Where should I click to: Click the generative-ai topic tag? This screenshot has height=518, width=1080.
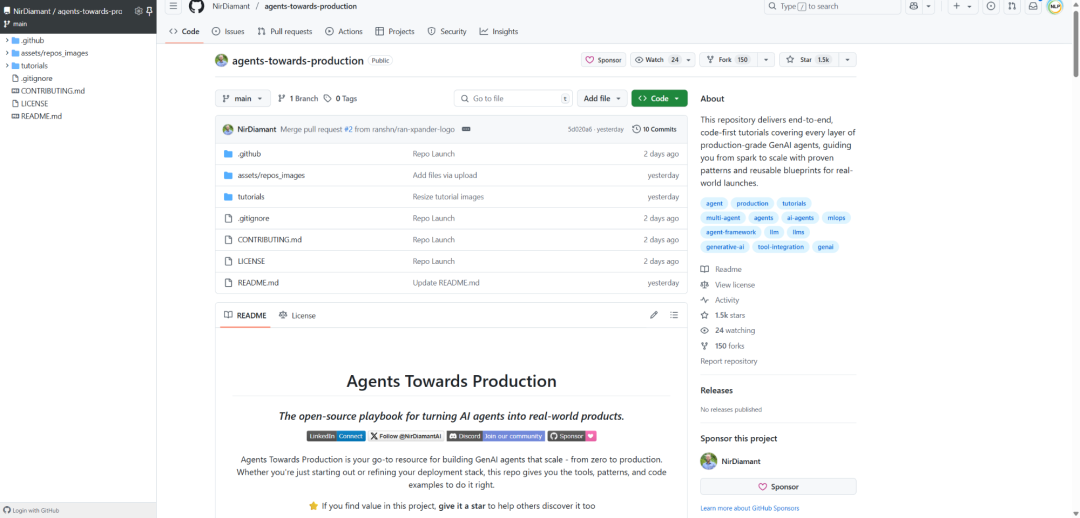pos(725,247)
